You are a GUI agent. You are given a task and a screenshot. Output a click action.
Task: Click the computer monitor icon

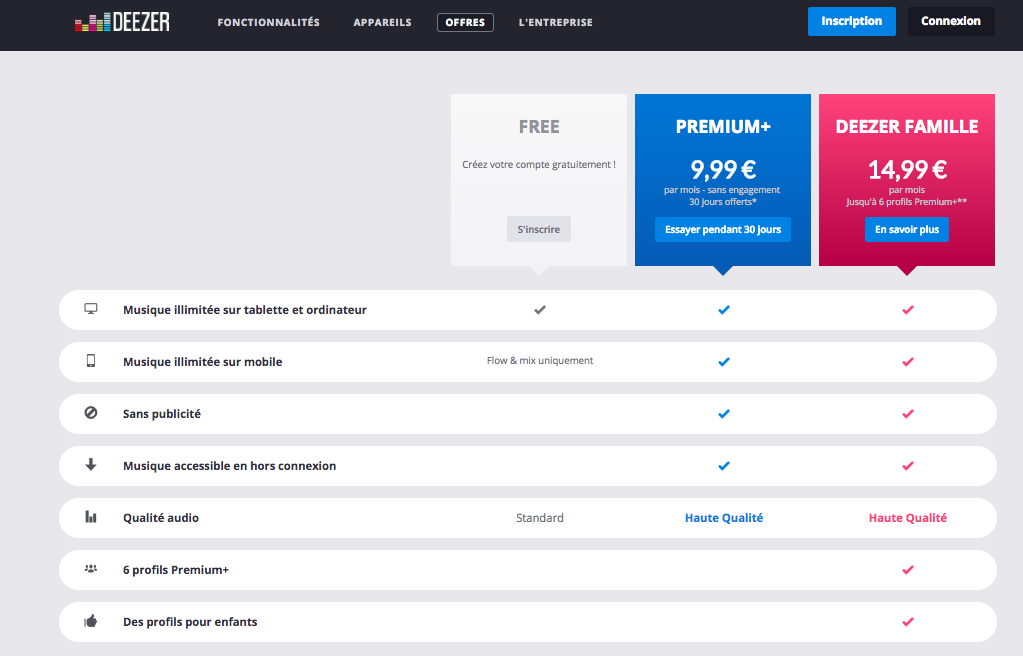pyautogui.click(x=91, y=309)
